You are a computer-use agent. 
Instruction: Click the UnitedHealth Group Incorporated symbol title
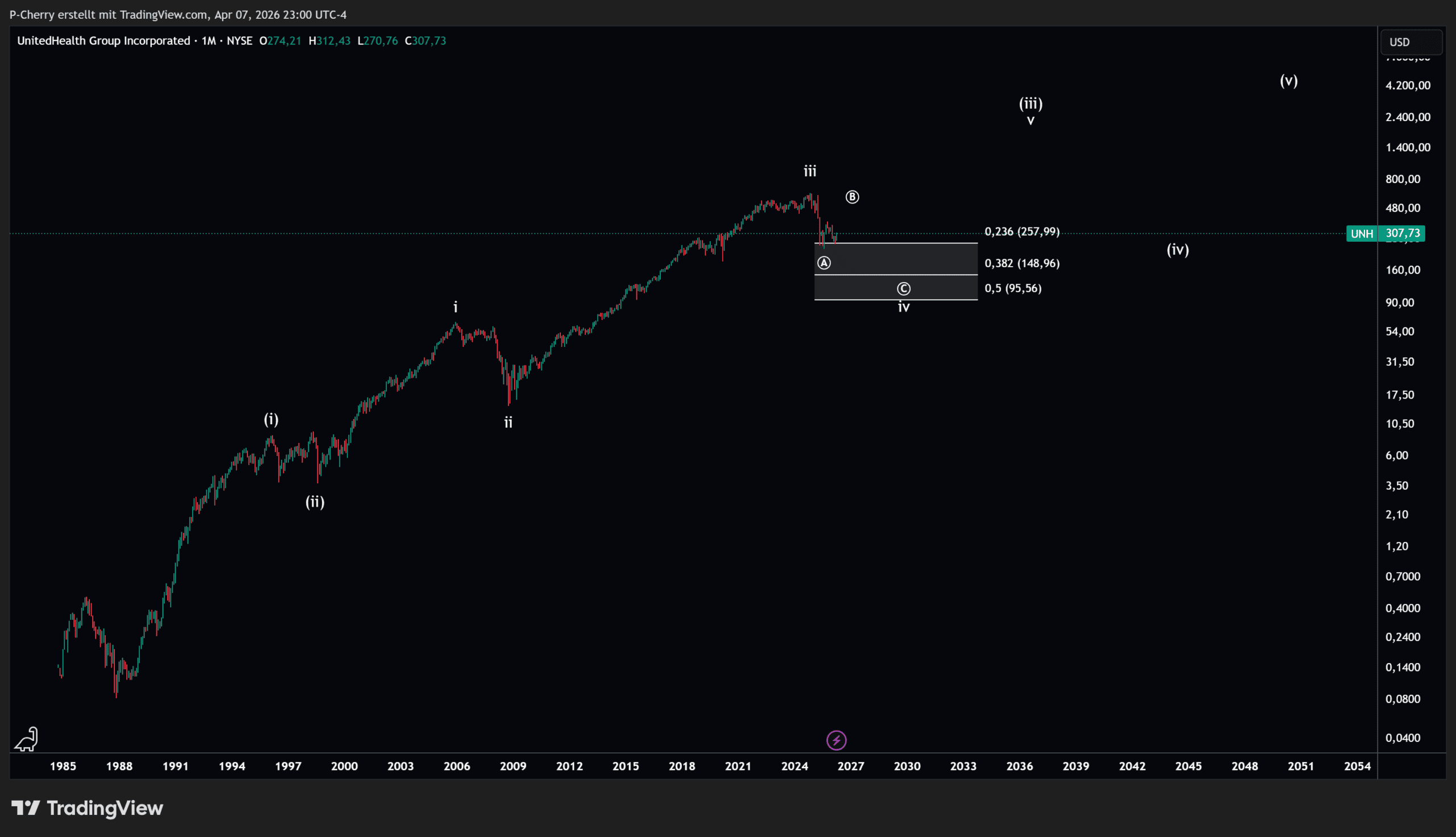[104, 41]
